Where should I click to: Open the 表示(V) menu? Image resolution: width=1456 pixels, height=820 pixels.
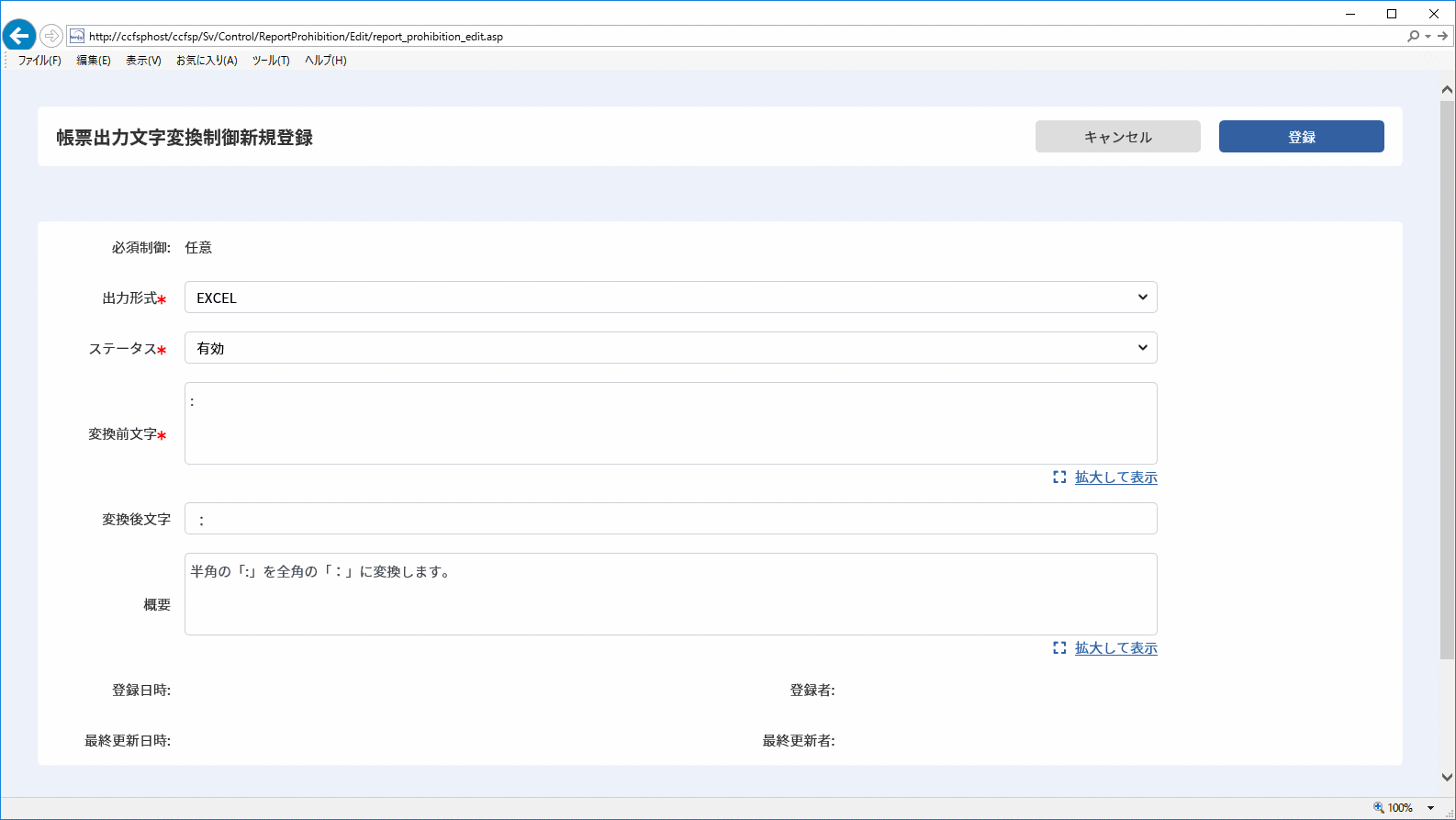pyautogui.click(x=143, y=61)
